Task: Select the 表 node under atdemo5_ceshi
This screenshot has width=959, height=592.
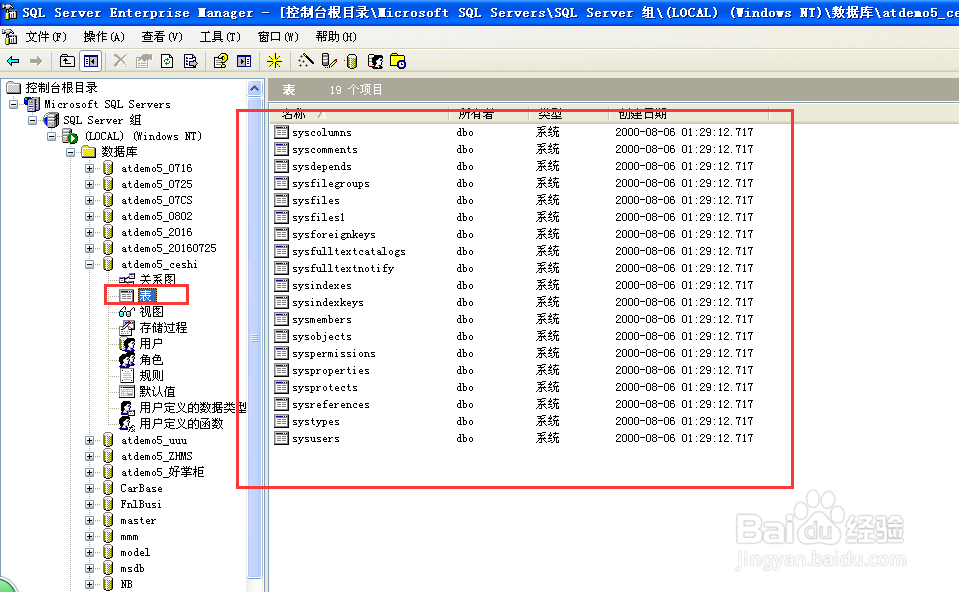Action: point(146,295)
